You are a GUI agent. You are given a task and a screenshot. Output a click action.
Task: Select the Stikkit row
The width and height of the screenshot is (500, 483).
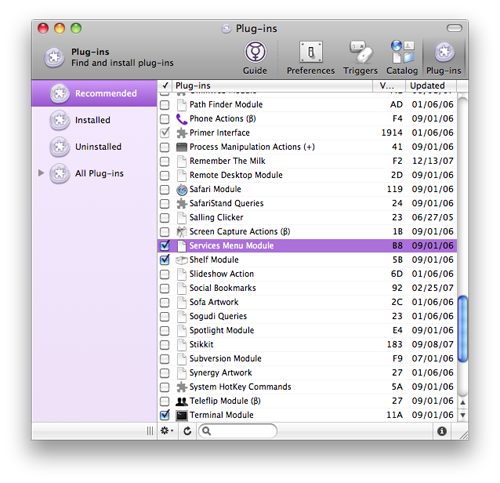pos(307,345)
